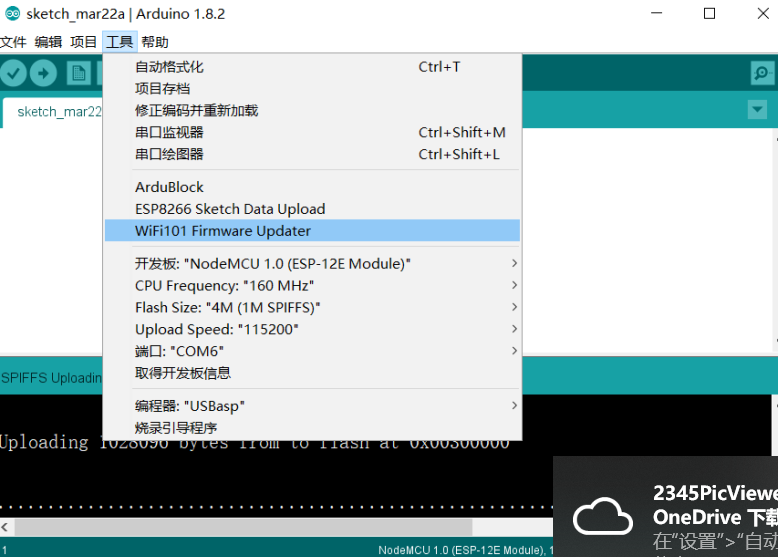Viewport: 778px width, 557px height.
Task: Click the Arduino logo in title bar
Action: (x=12, y=13)
